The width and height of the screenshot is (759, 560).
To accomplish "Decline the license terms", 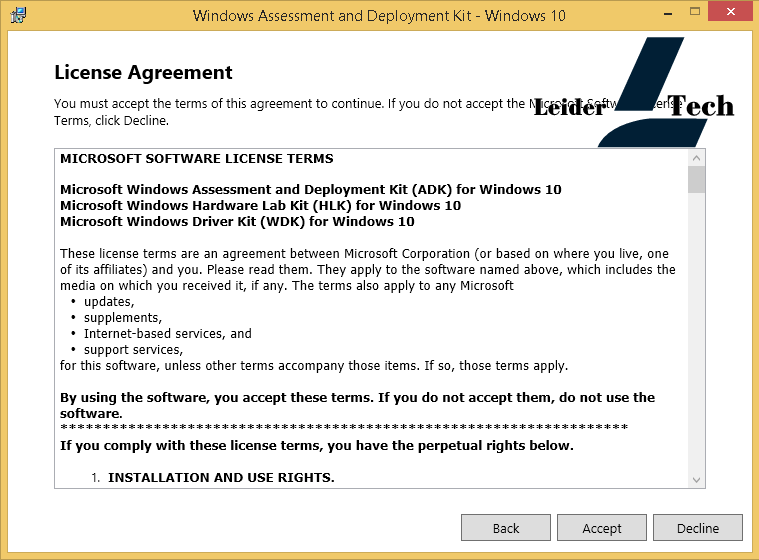I will tap(698, 528).
